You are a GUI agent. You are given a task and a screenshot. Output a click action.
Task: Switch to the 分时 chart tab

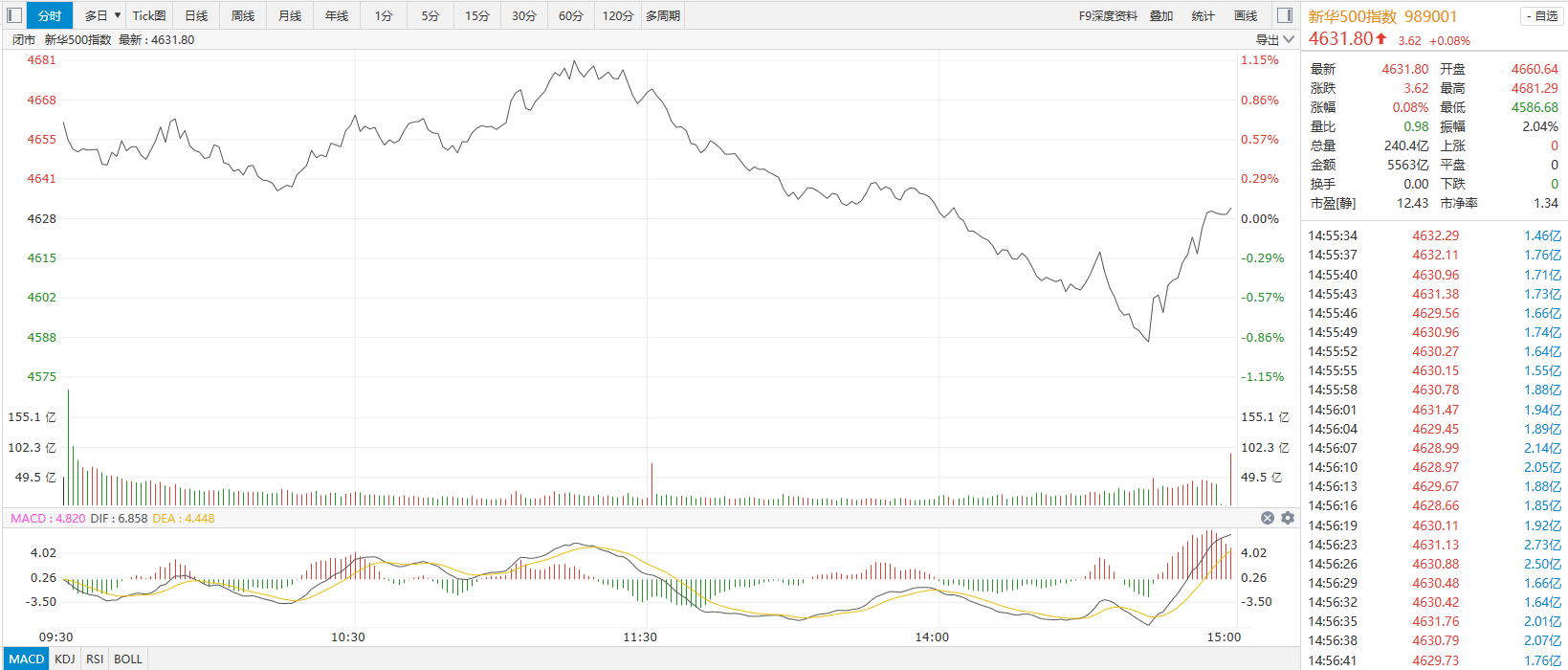[50, 15]
